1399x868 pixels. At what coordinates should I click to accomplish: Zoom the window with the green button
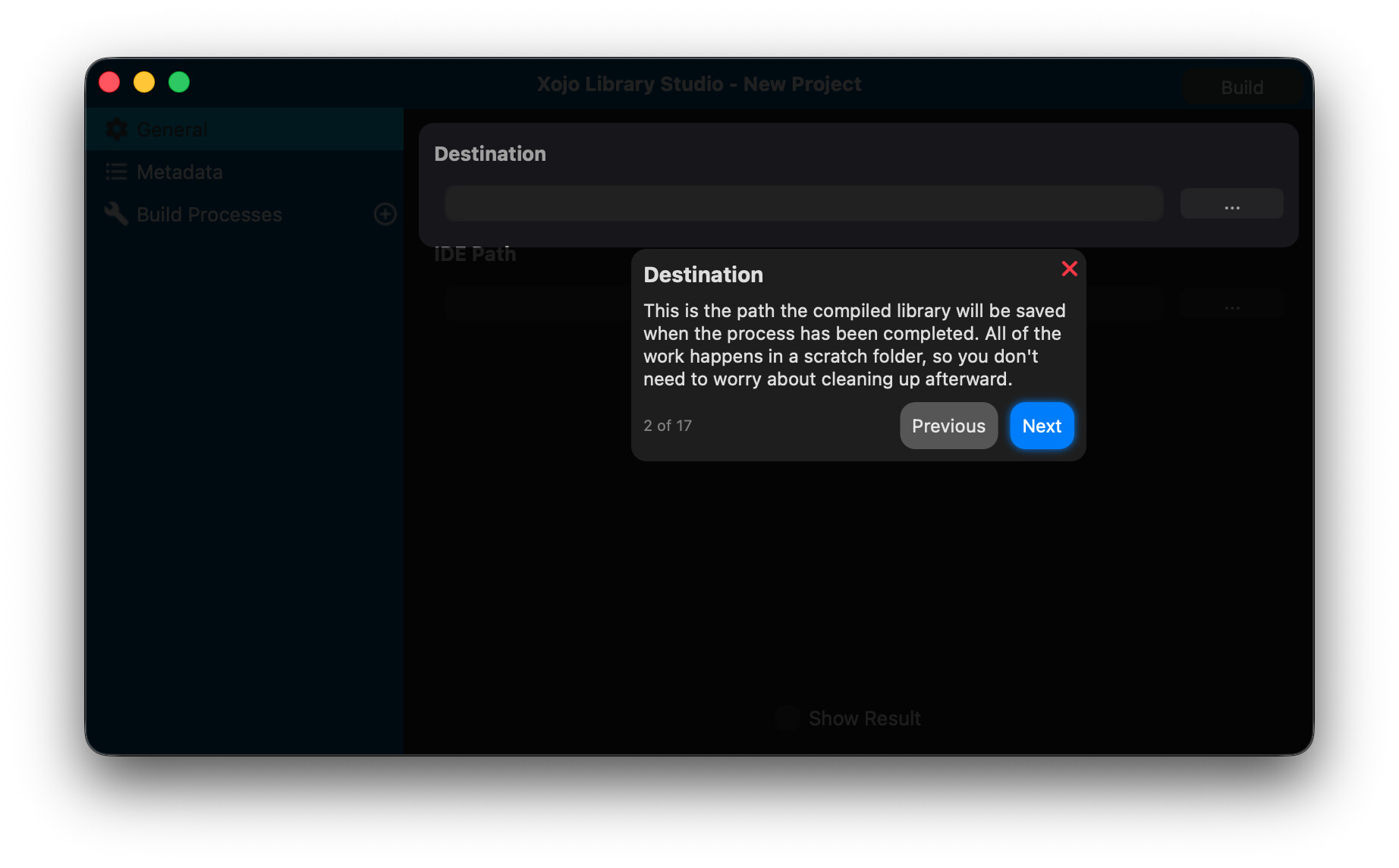[x=179, y=82]
